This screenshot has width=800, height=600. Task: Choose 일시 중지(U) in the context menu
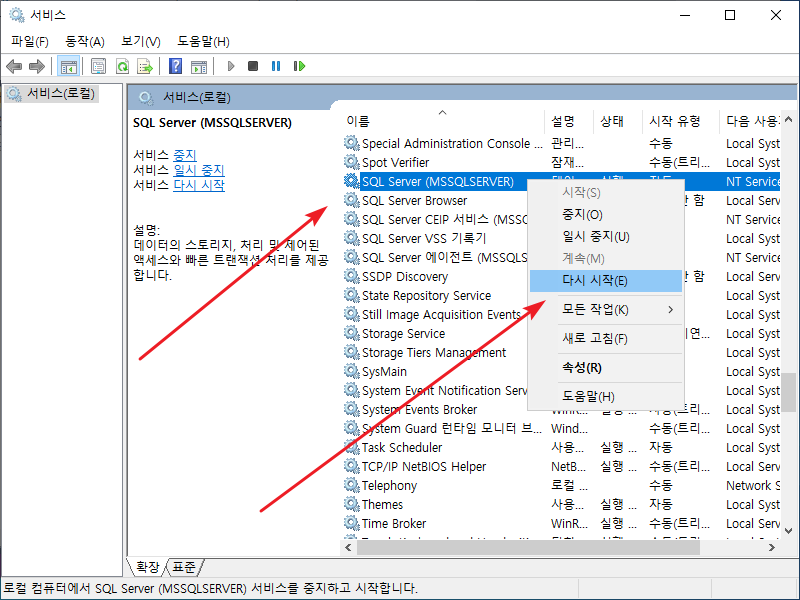(x=606, y=237)
